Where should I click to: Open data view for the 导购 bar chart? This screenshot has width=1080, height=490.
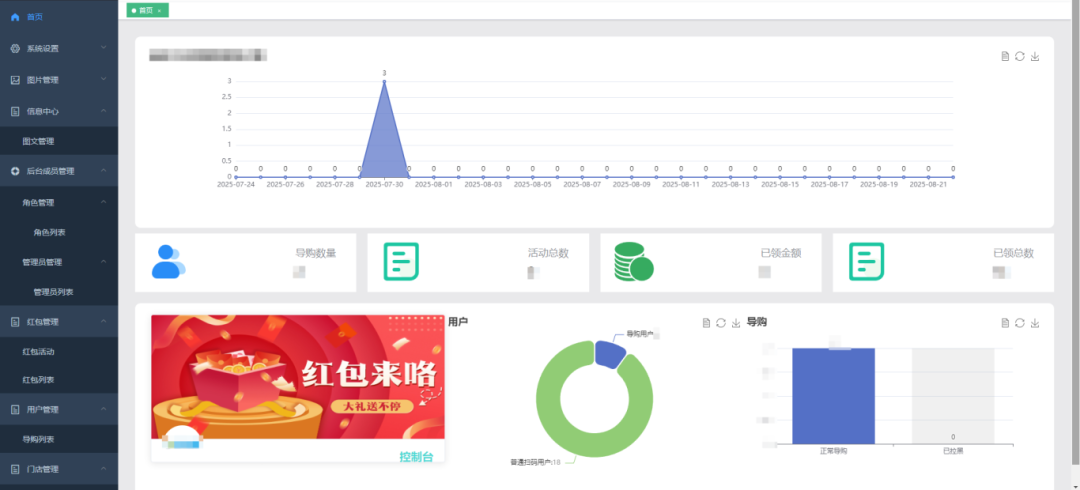click(x=1005, y=323)
